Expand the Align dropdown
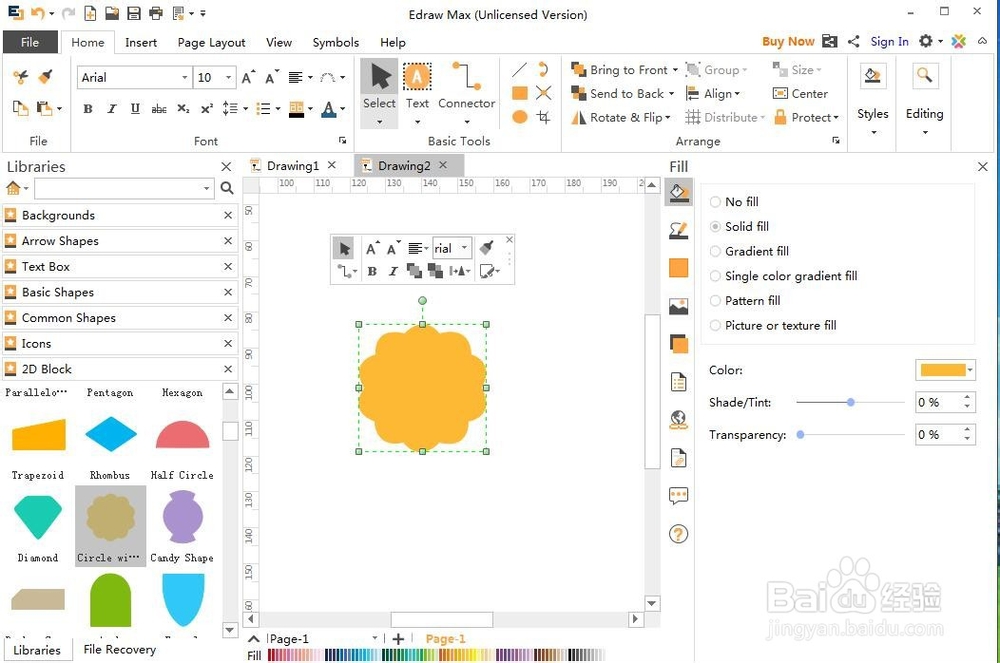Image resolution: width=1000 pixels, height=663 pixels. [738, 94]
